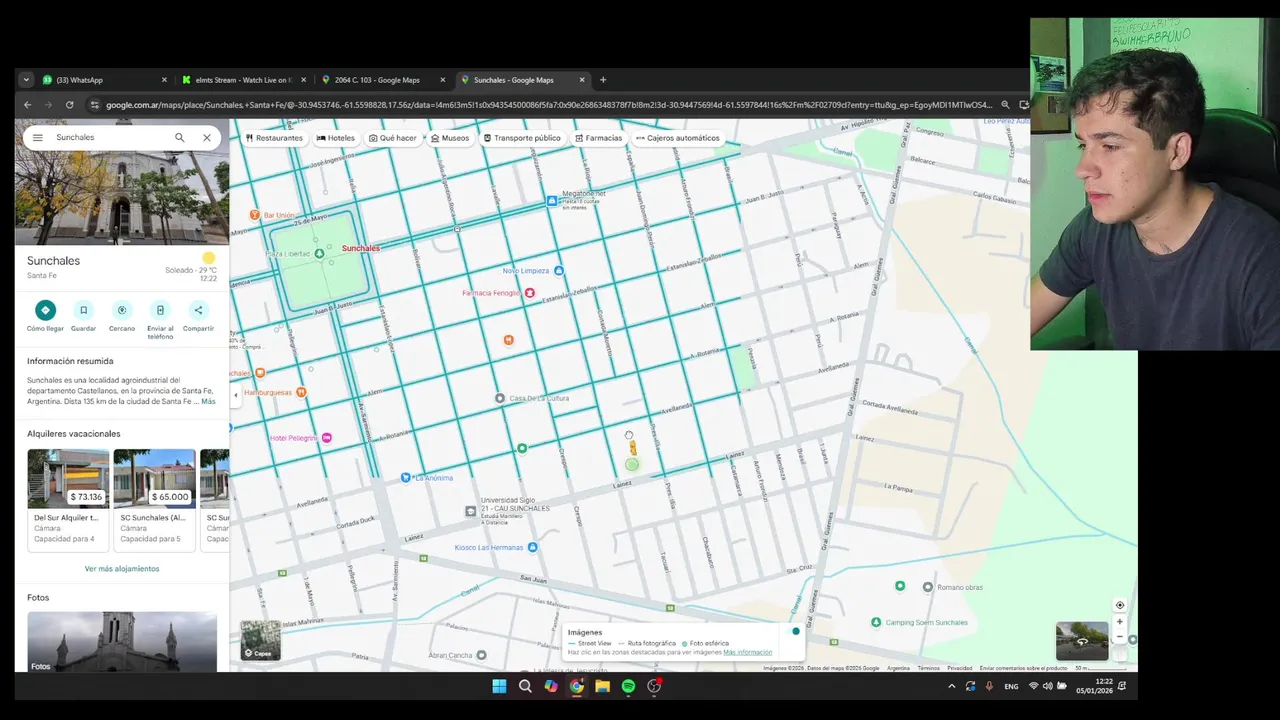This screenshot has height=720, width=1280.
Task: Open Spotify from the taskbar
Action: click(628, 686)
